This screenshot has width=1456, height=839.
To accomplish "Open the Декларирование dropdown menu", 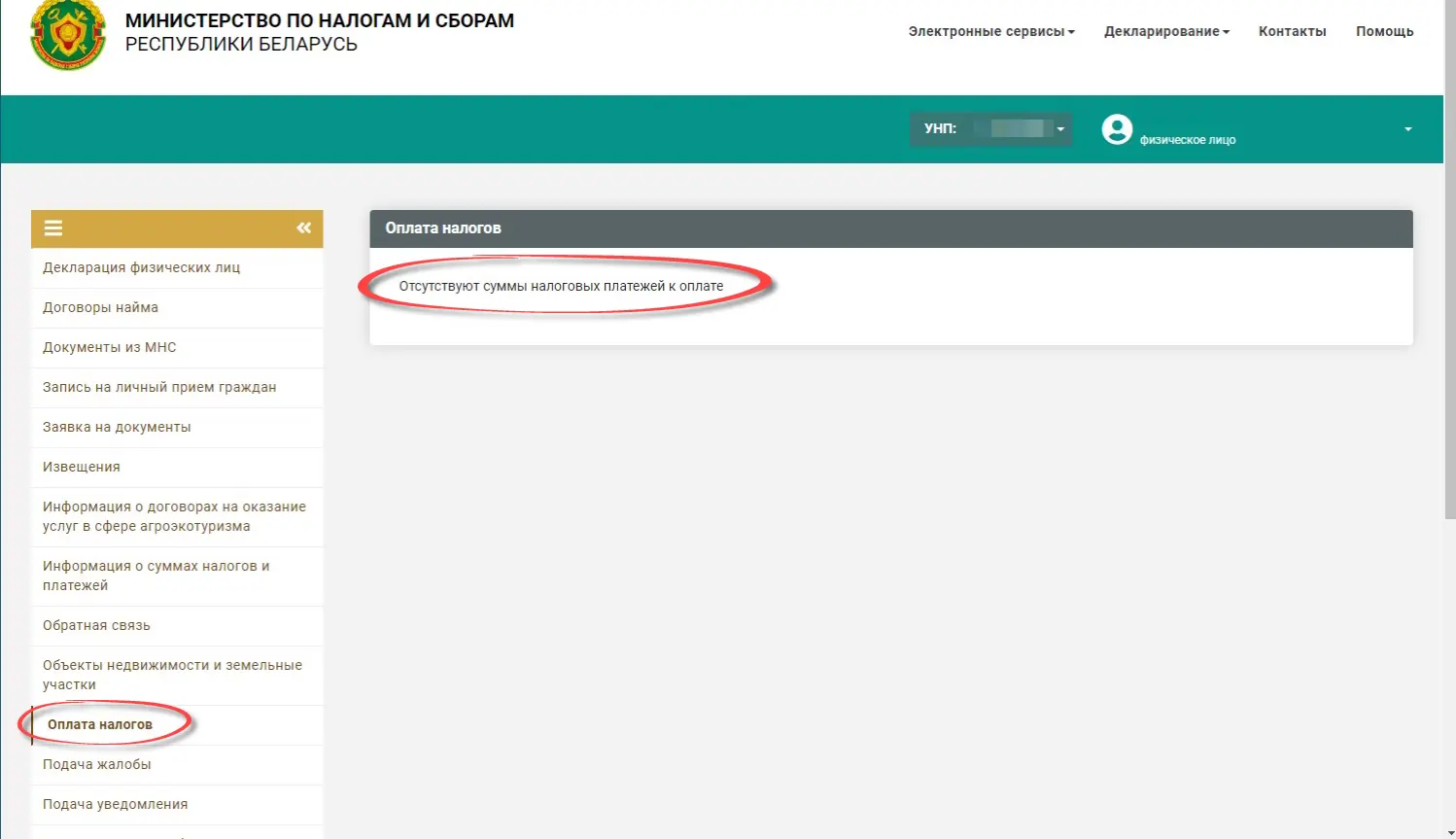I will tap(1166, 31).
